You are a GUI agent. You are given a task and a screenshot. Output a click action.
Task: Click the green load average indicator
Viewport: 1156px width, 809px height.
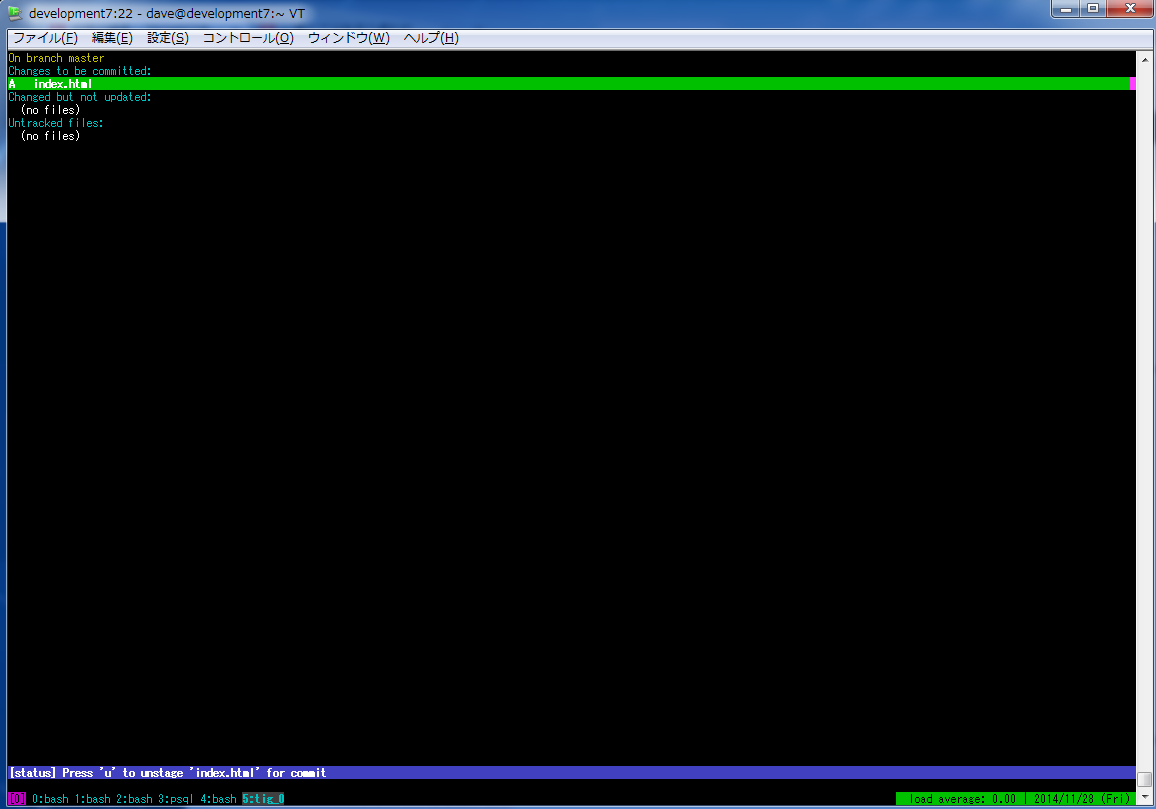tap(961, 799)
